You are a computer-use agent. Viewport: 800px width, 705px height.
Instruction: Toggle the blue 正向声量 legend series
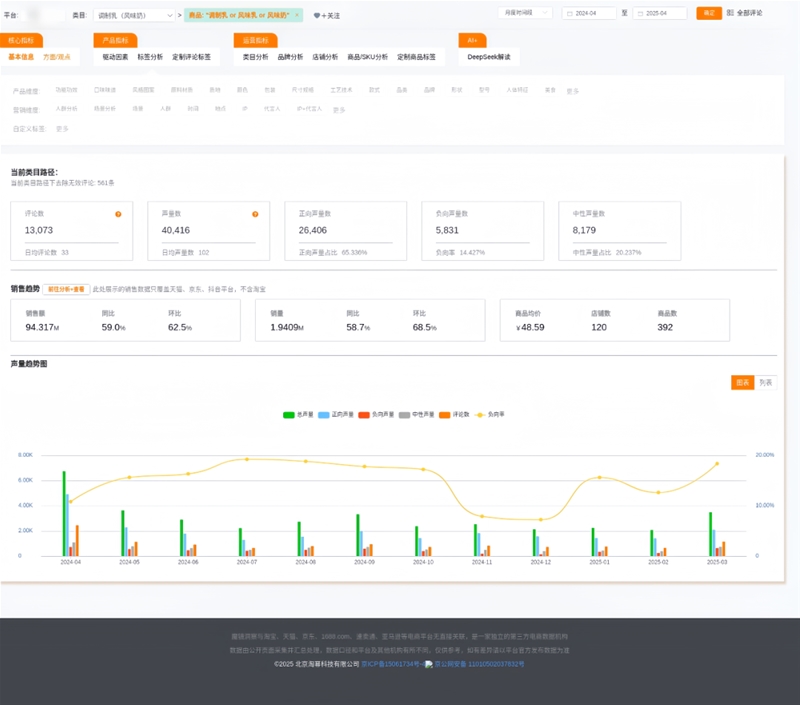(x=336, y=415)
